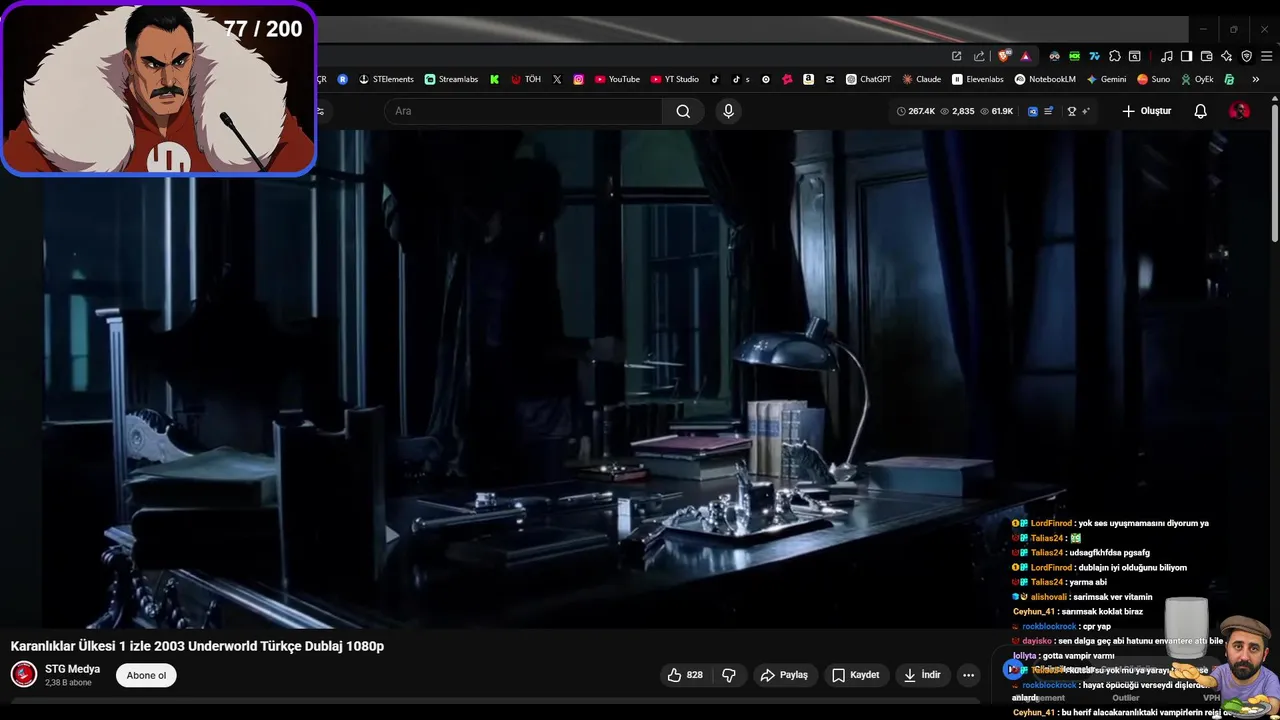This screenshot has height=720, width=1280.
Task: Click the open-in-new-window icon in address bar
Action: tap(956, 56)
